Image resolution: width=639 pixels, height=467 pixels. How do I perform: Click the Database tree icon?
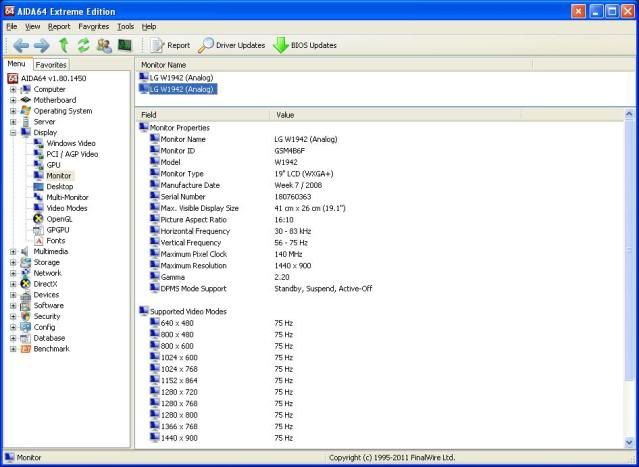[26, 338]
